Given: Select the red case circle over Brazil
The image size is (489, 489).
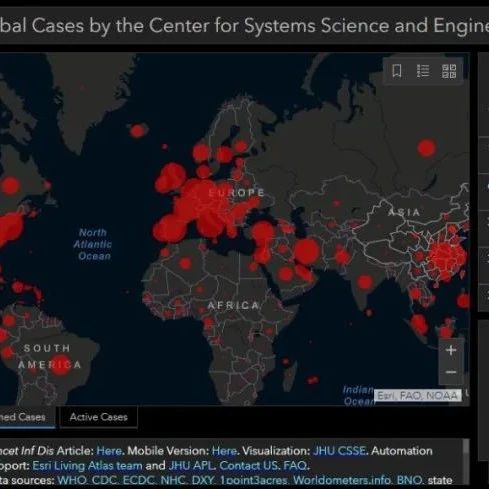Looking at the screenshot, I should pos(60,364).
